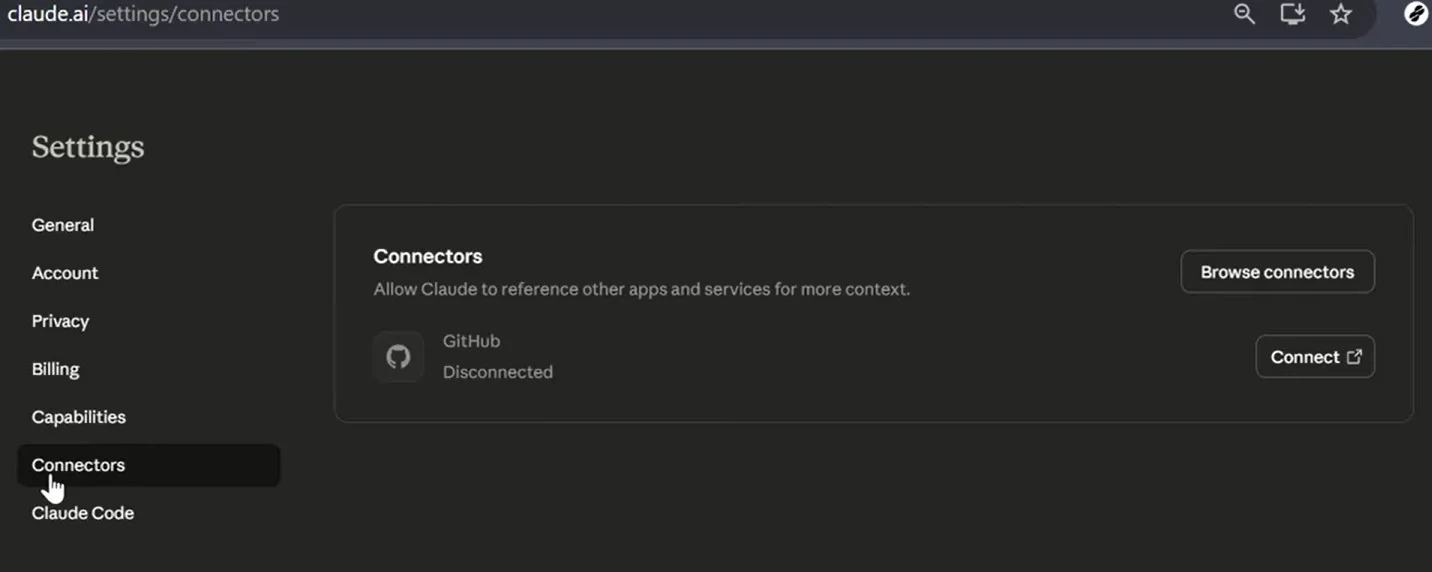Open the Account settings section

click(65, 273)
